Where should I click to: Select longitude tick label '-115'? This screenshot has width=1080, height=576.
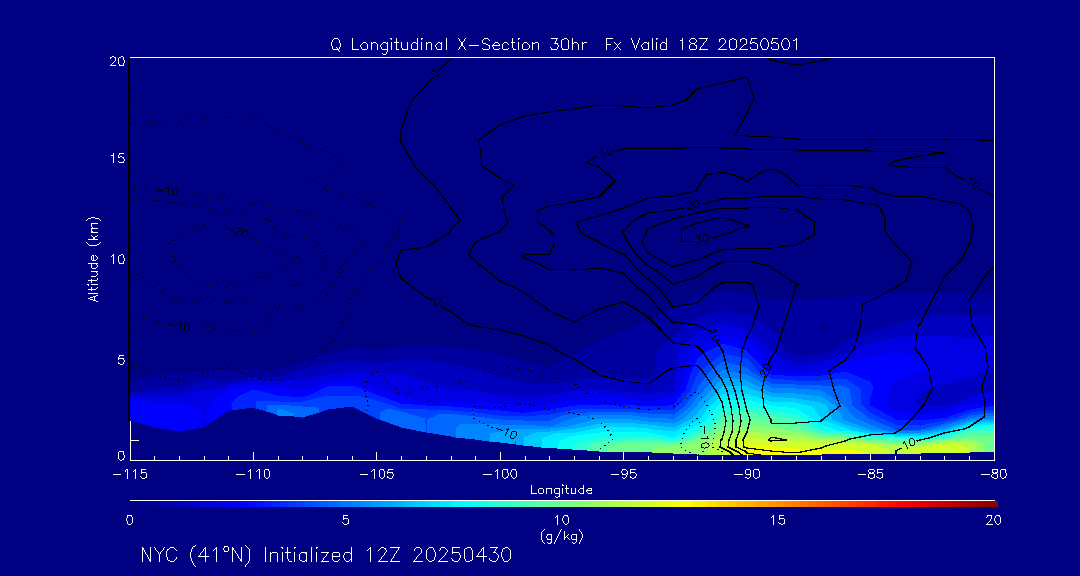[129, 474]
